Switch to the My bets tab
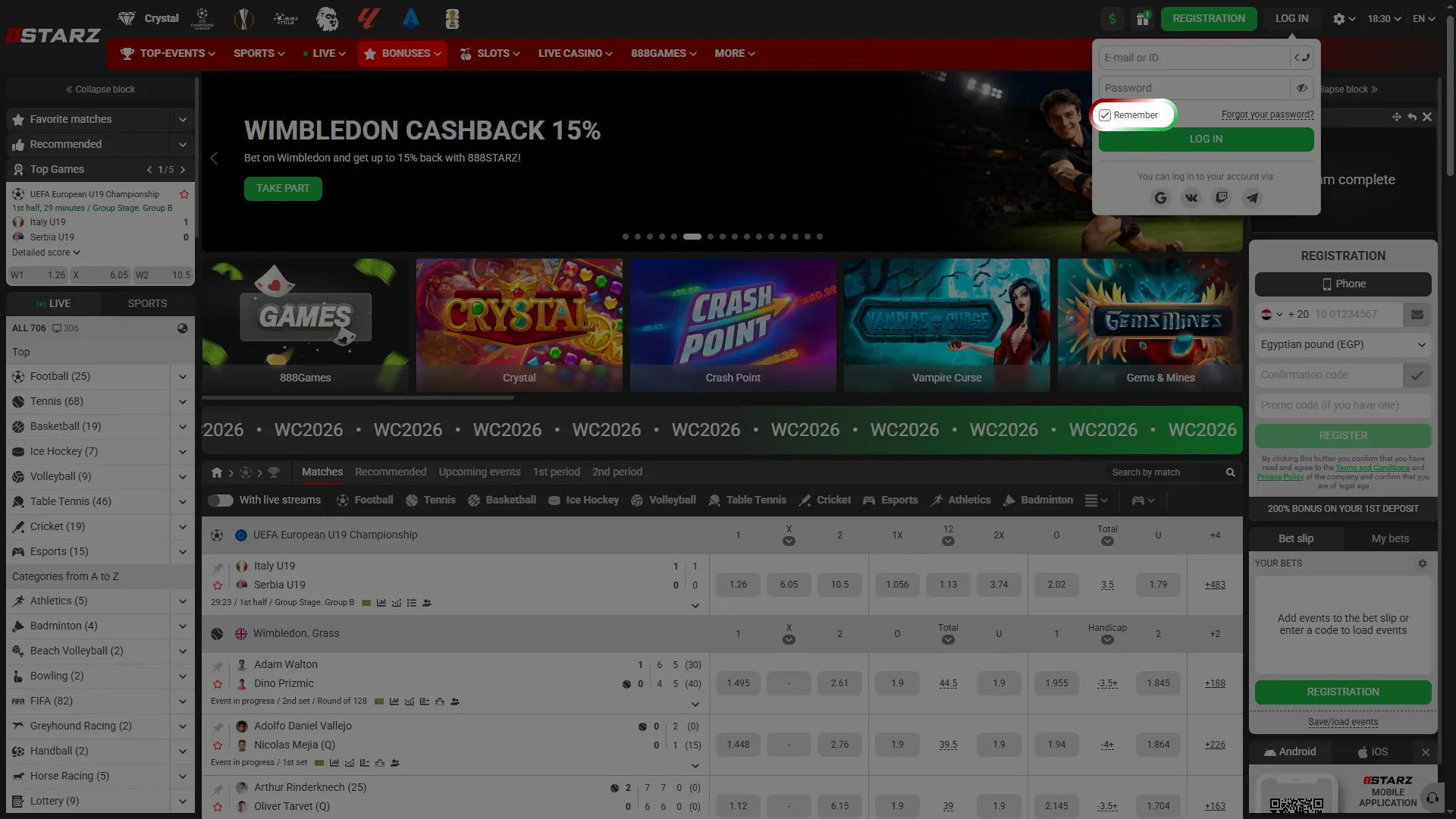Screen dimensions: 1456x819 [x=1390, y=539]
